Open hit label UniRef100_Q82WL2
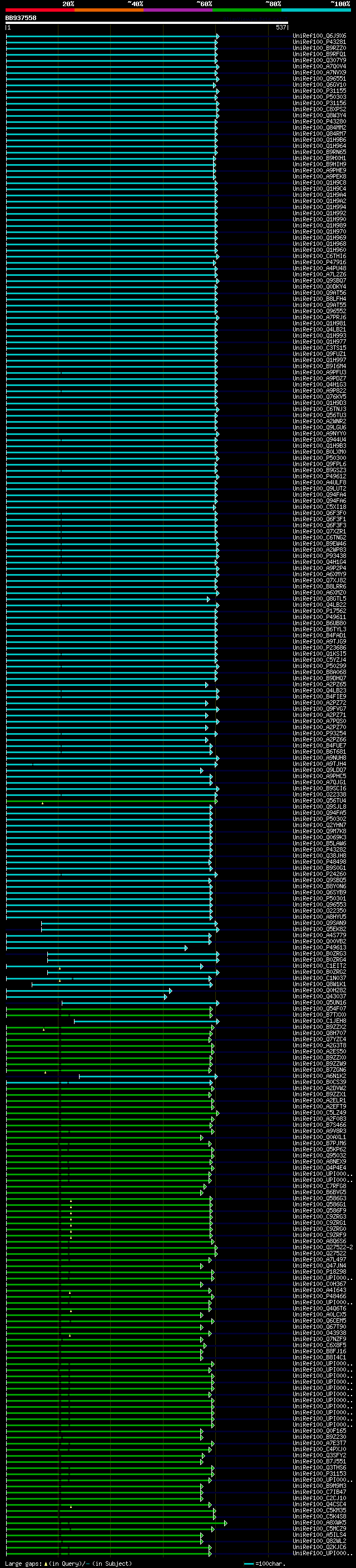The width and height of the screenshot is (356, 1568). tap(319, 1541)
